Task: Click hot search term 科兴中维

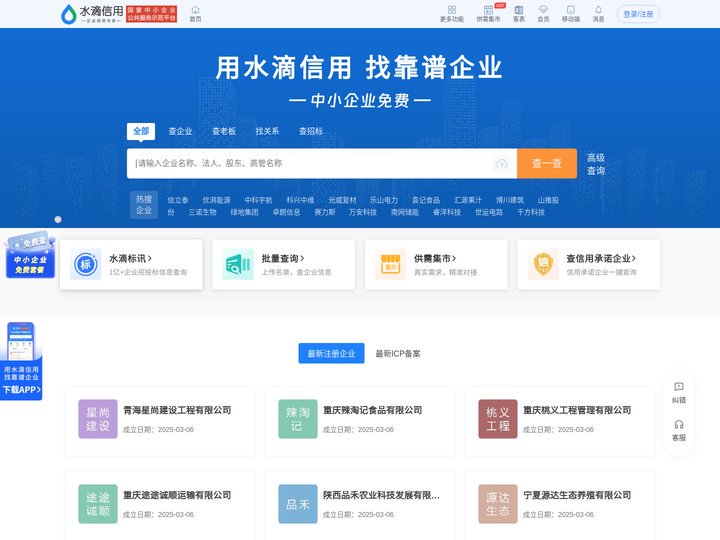Action: pyautogui.click(x=300, y=200)
